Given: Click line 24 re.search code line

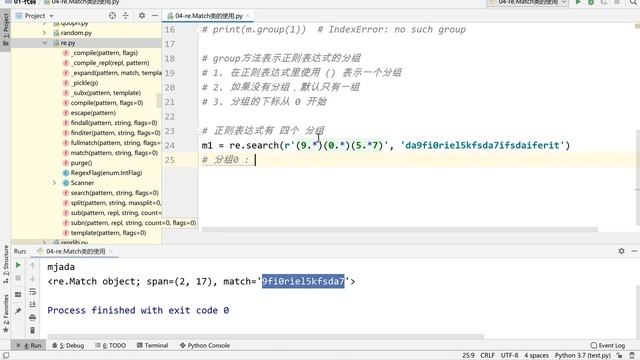Looking at the screenshot, I should pos(386,145).
